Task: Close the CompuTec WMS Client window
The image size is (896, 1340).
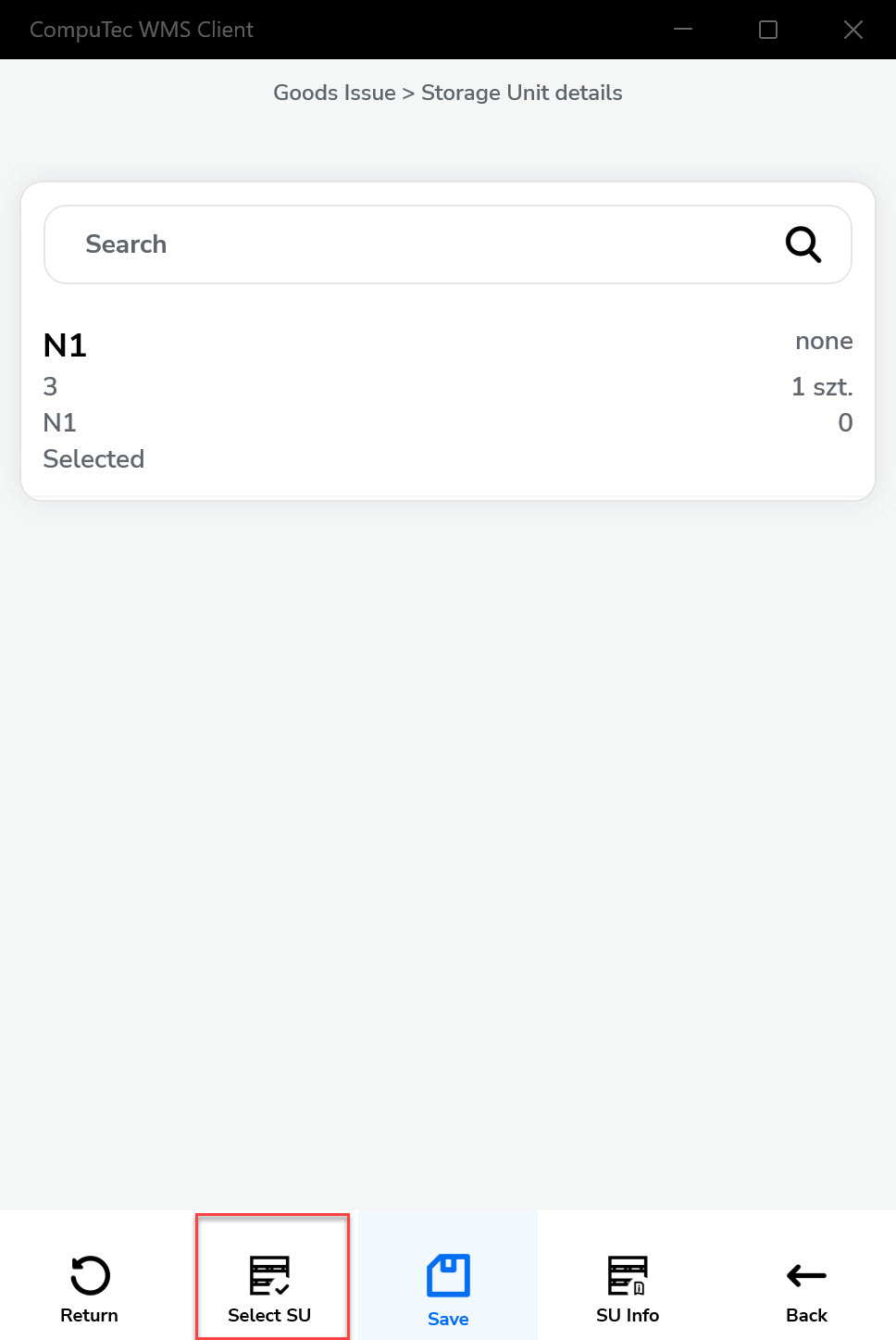Action: (853, 30)
